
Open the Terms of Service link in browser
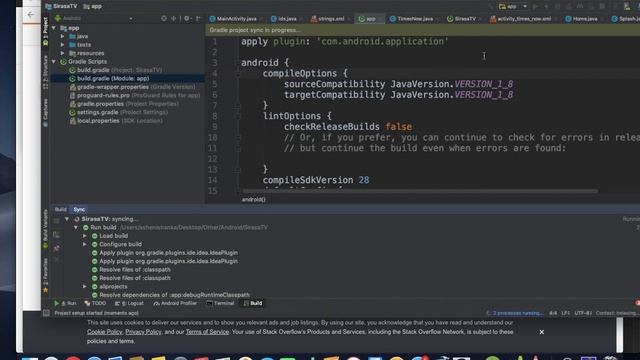207,332
